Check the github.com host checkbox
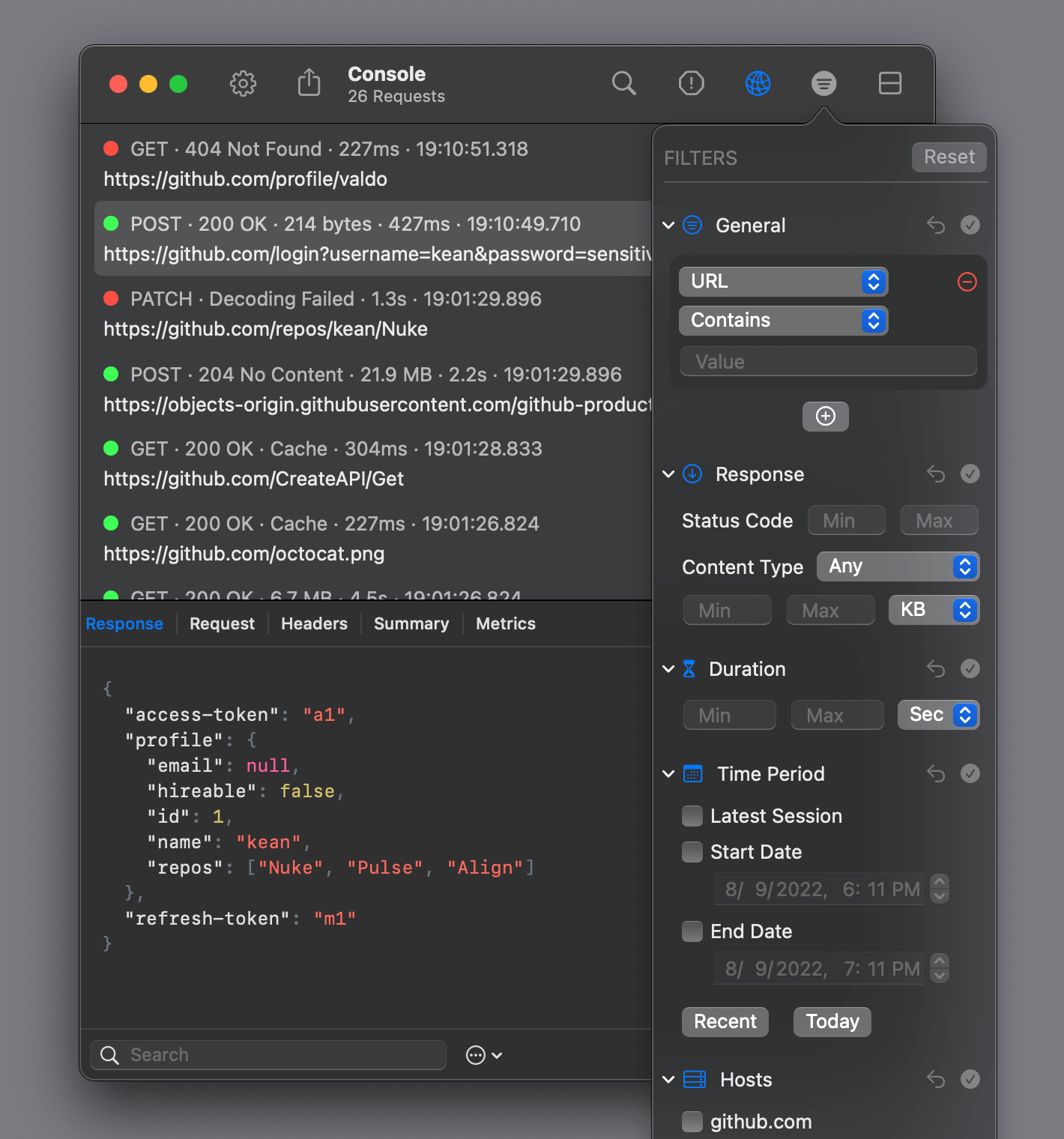The height and width of the screenshot is (1139, 1064). click(x=692, y=1122)
